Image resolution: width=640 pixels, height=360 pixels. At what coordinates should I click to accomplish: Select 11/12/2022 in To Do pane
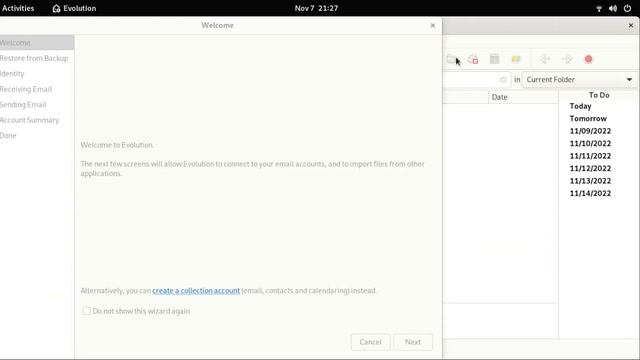[x=590, y=169]
